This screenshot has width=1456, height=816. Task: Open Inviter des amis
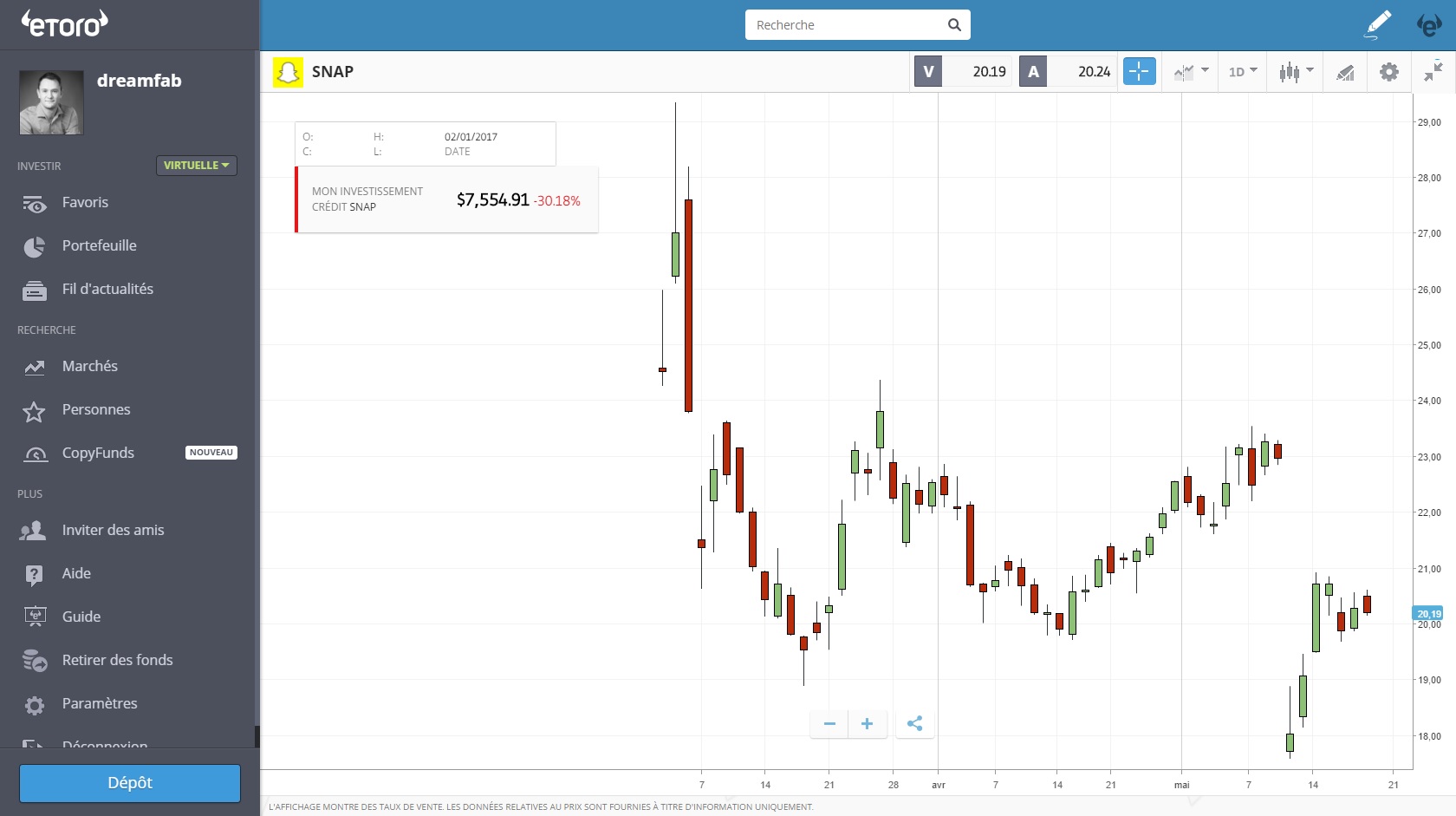tap(113, 530)
